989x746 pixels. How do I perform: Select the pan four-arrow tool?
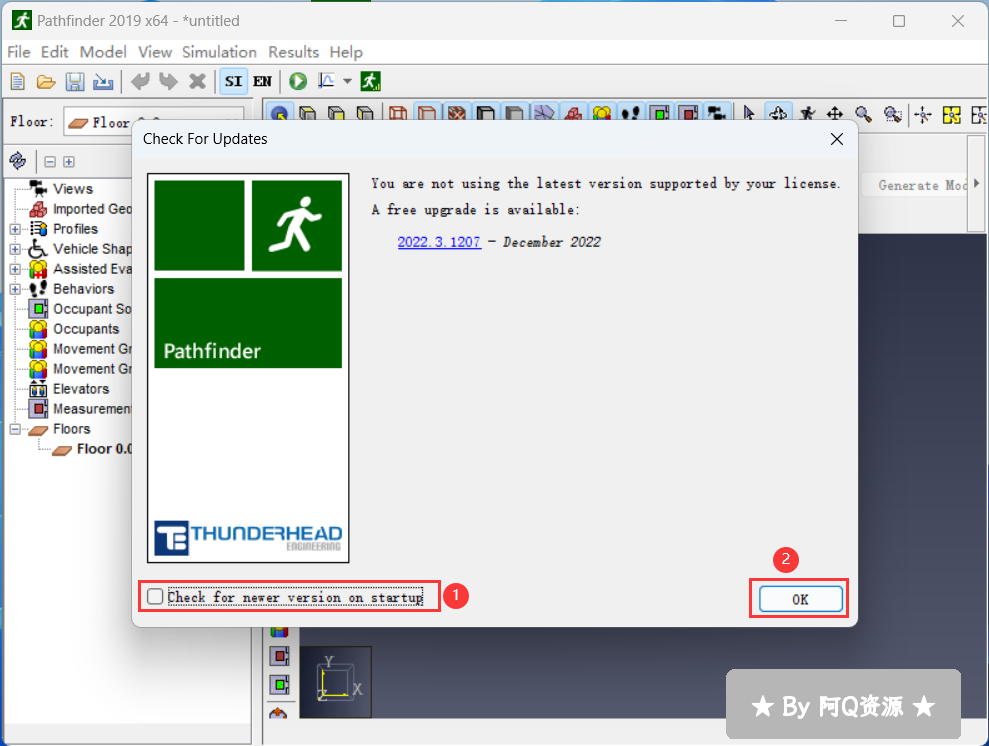pos(835,114)
